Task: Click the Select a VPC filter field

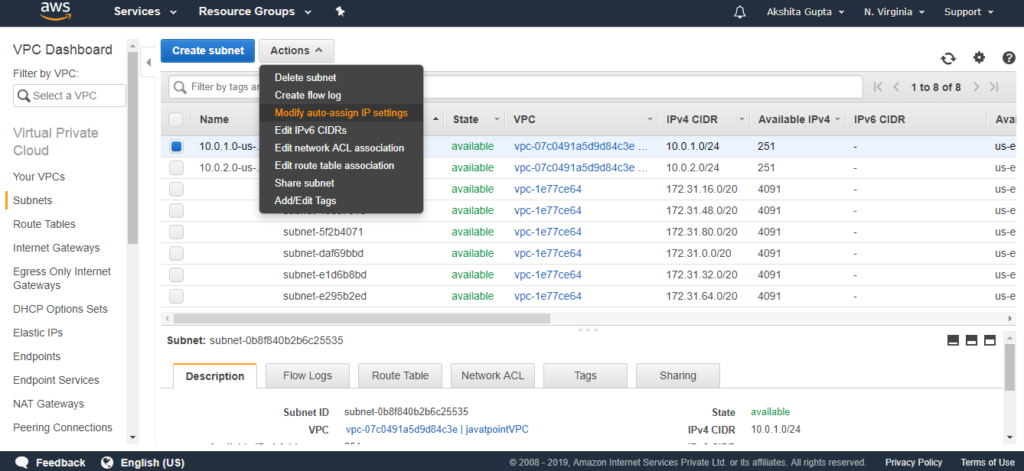Action: [x=69, y=95]
